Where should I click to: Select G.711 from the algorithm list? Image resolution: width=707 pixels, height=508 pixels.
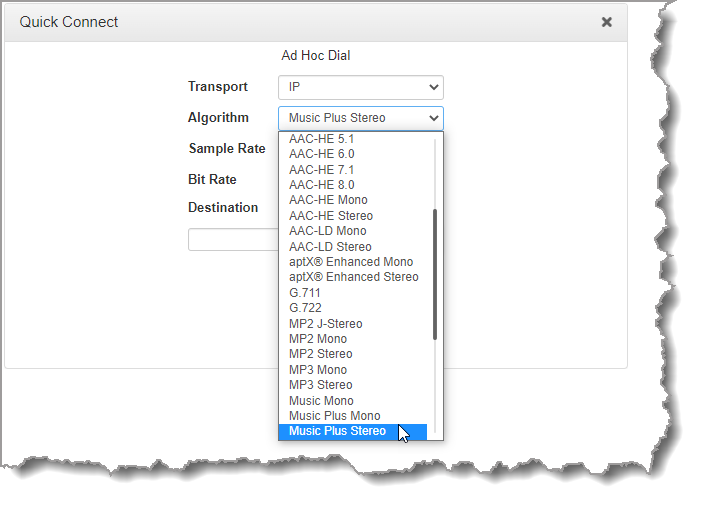pos(305,293)
